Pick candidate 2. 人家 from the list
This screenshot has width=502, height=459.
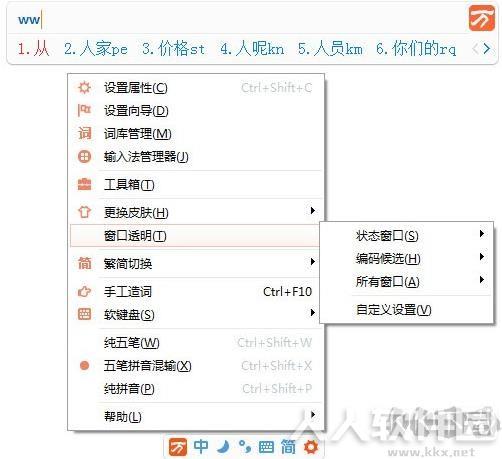[x=96, y=49]
